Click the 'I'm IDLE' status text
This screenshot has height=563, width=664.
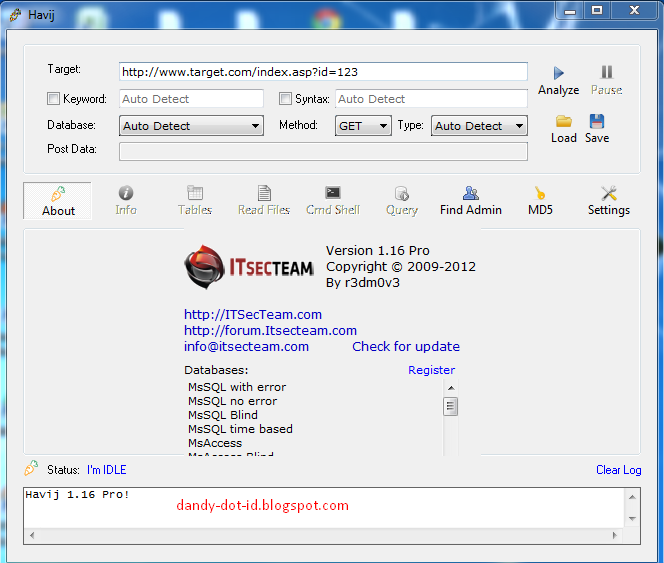coord(107,470)
